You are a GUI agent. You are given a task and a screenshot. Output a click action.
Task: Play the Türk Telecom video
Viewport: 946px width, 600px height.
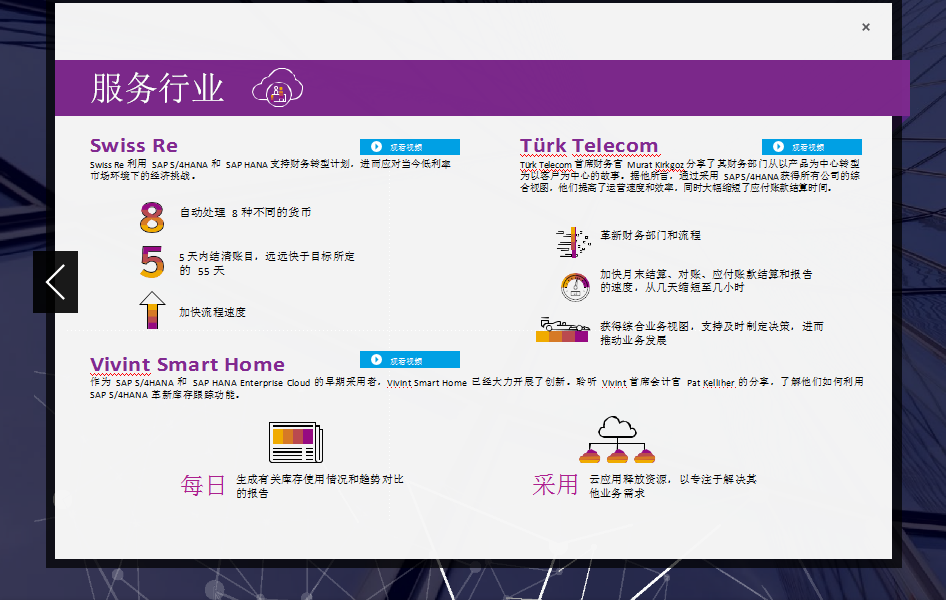[811, 147]
